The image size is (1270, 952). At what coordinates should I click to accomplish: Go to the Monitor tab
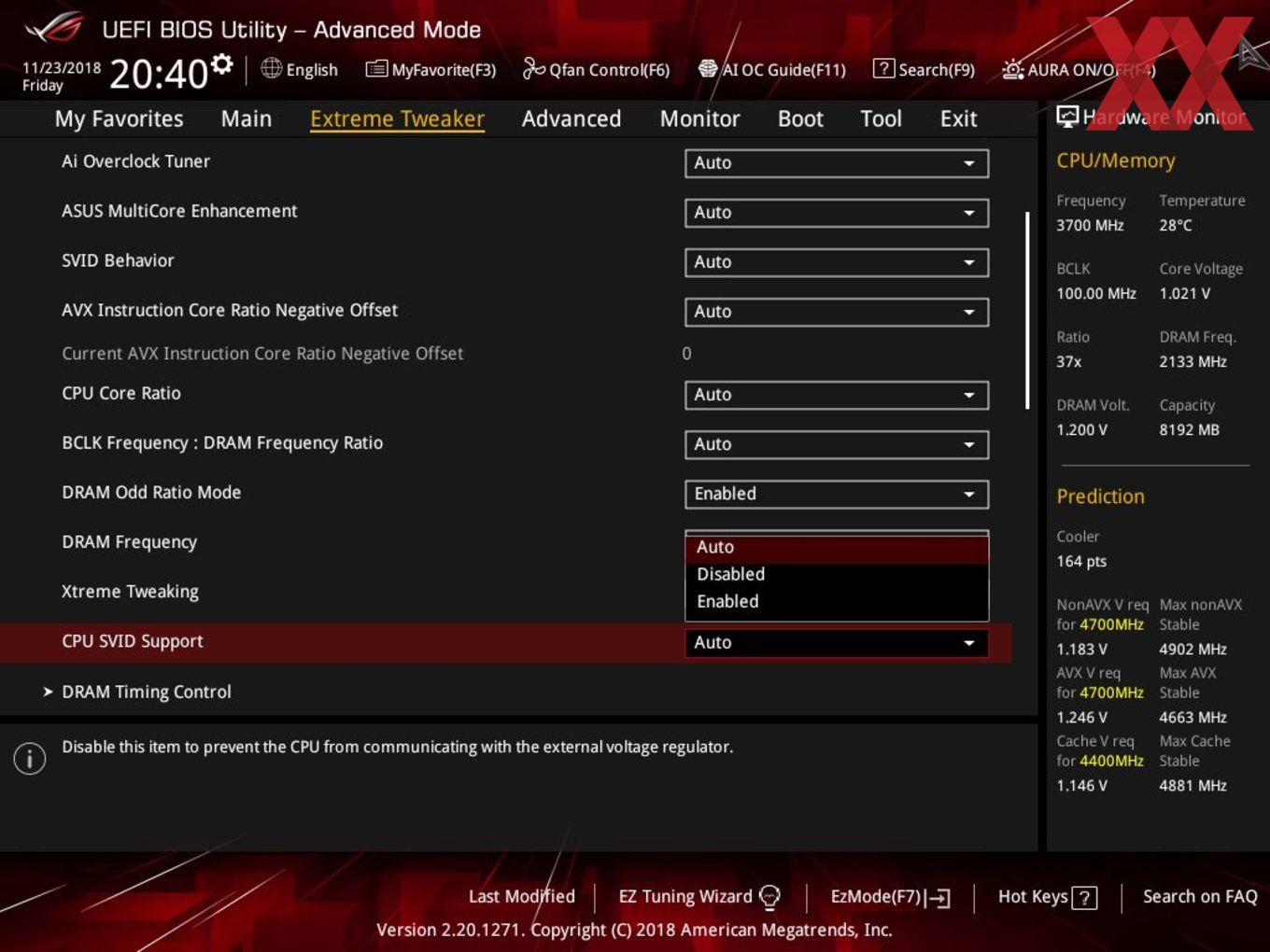pyautogui.click(x=699, y=119)
